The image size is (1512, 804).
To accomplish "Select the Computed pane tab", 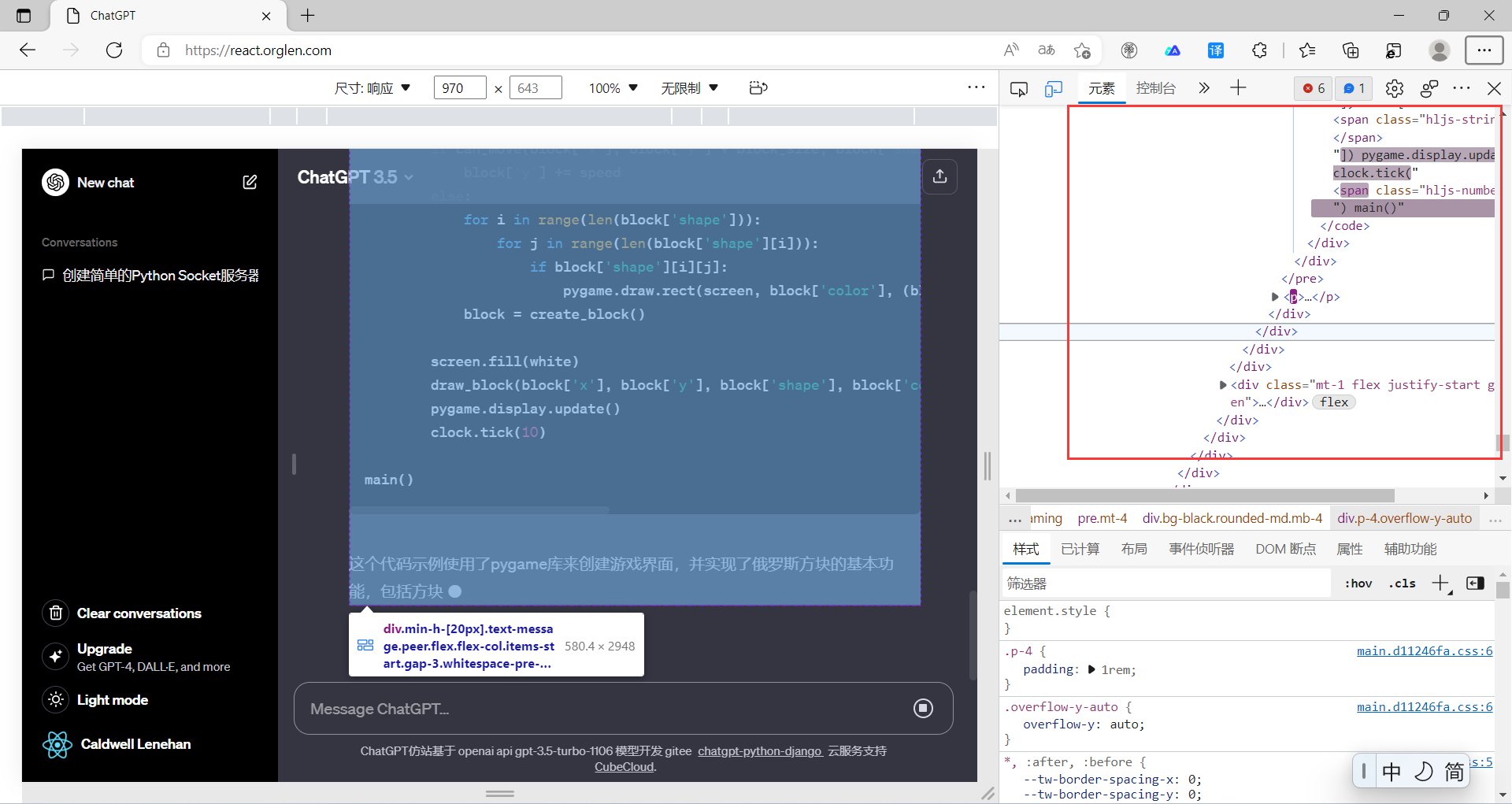I will [x=1080, y=549].
